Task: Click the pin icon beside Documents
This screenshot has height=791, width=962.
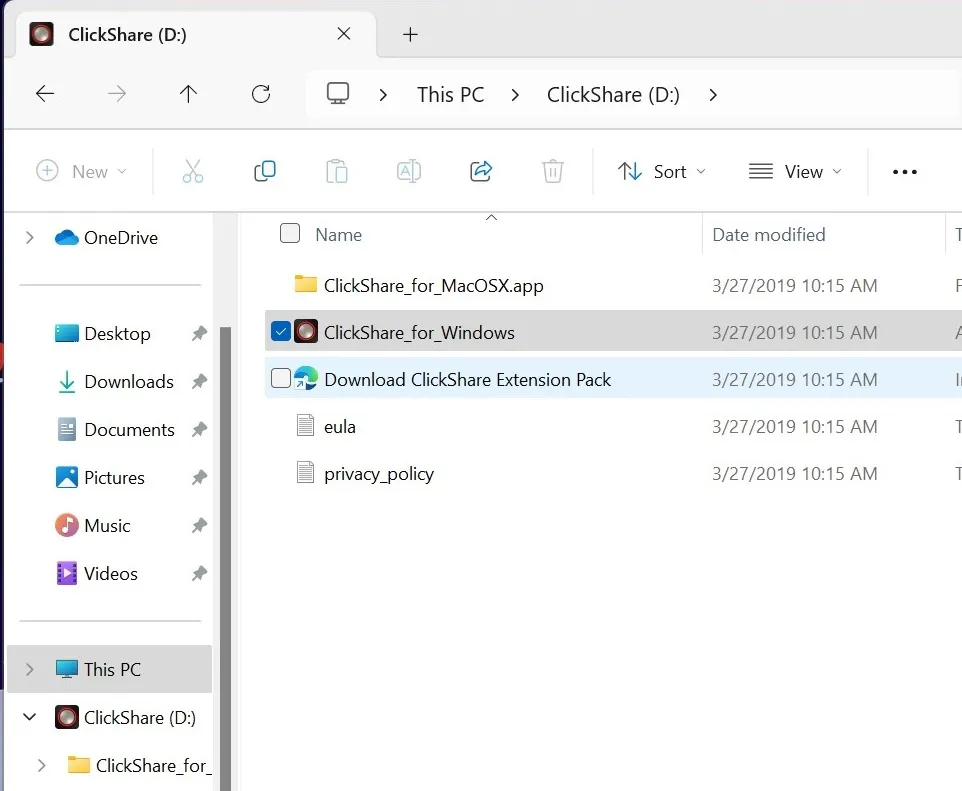Action: pyautogui.click(x=199, y=430)
